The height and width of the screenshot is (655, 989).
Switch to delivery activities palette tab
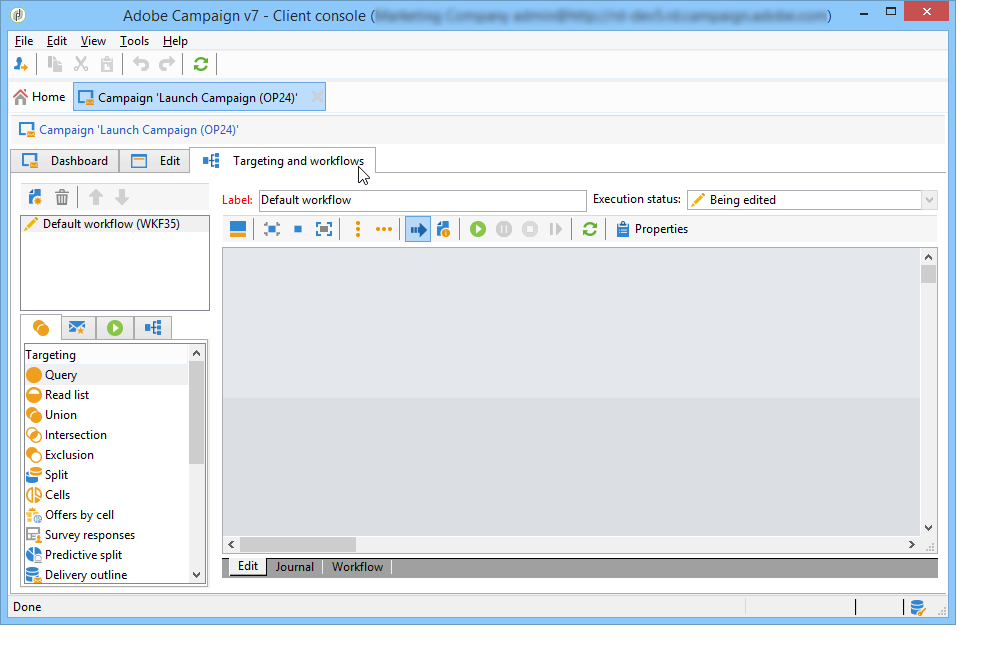(x=78, y=328)
